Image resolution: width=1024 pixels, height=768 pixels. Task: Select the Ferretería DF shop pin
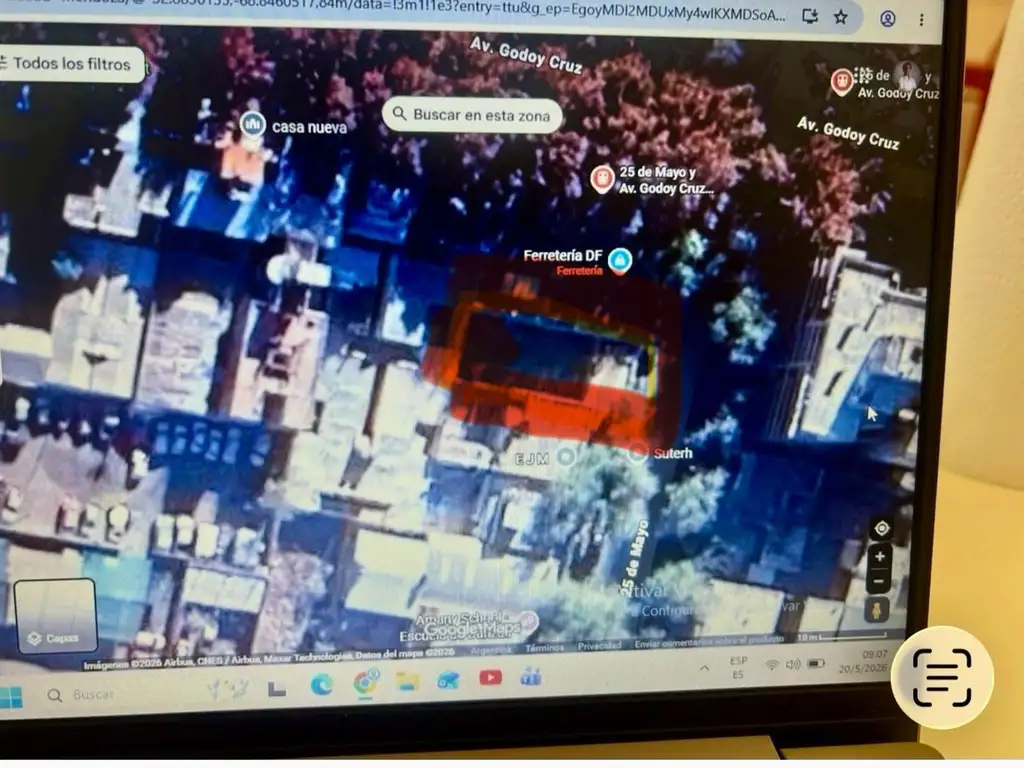point(620,261)
